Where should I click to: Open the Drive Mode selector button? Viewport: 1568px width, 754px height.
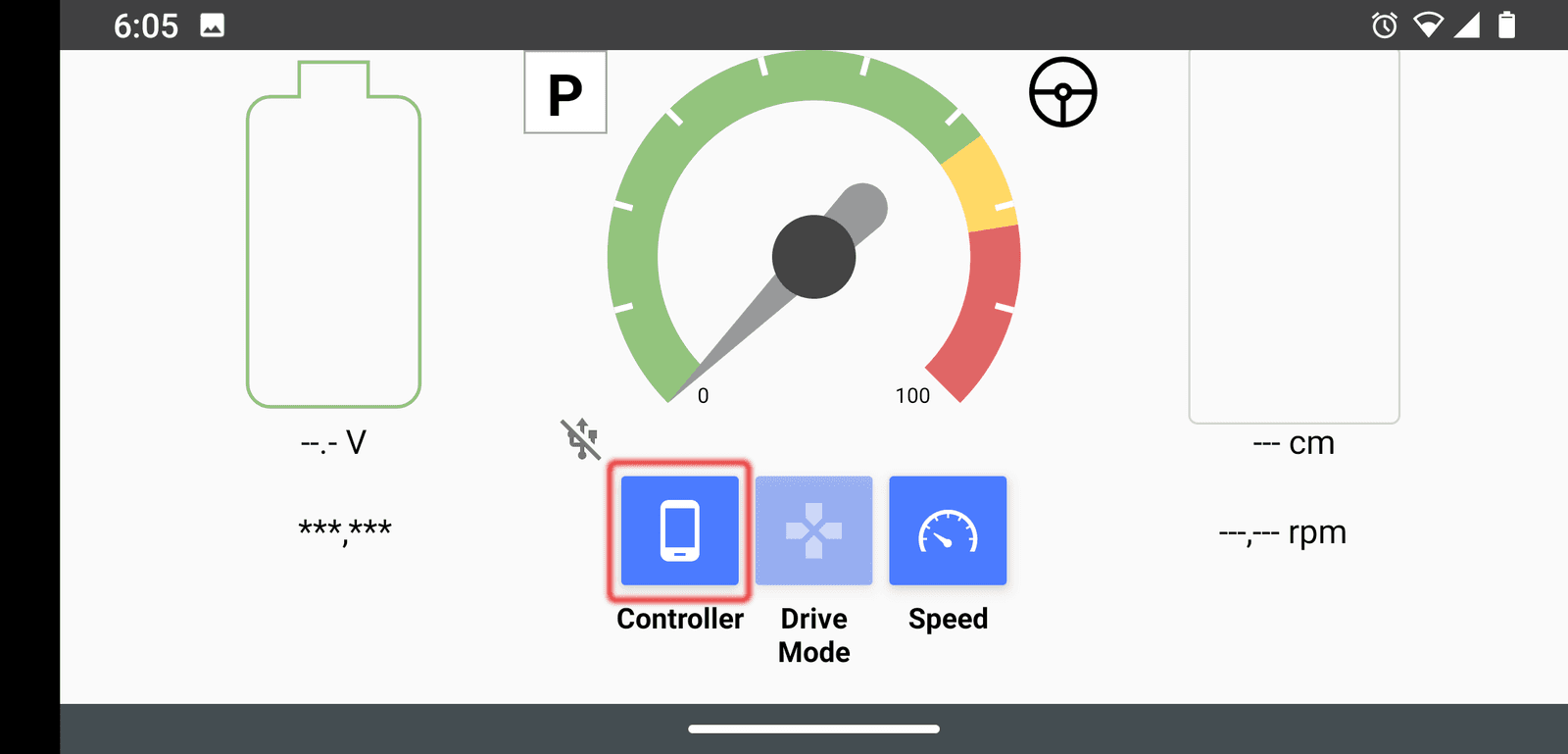[x=813, y=530]
